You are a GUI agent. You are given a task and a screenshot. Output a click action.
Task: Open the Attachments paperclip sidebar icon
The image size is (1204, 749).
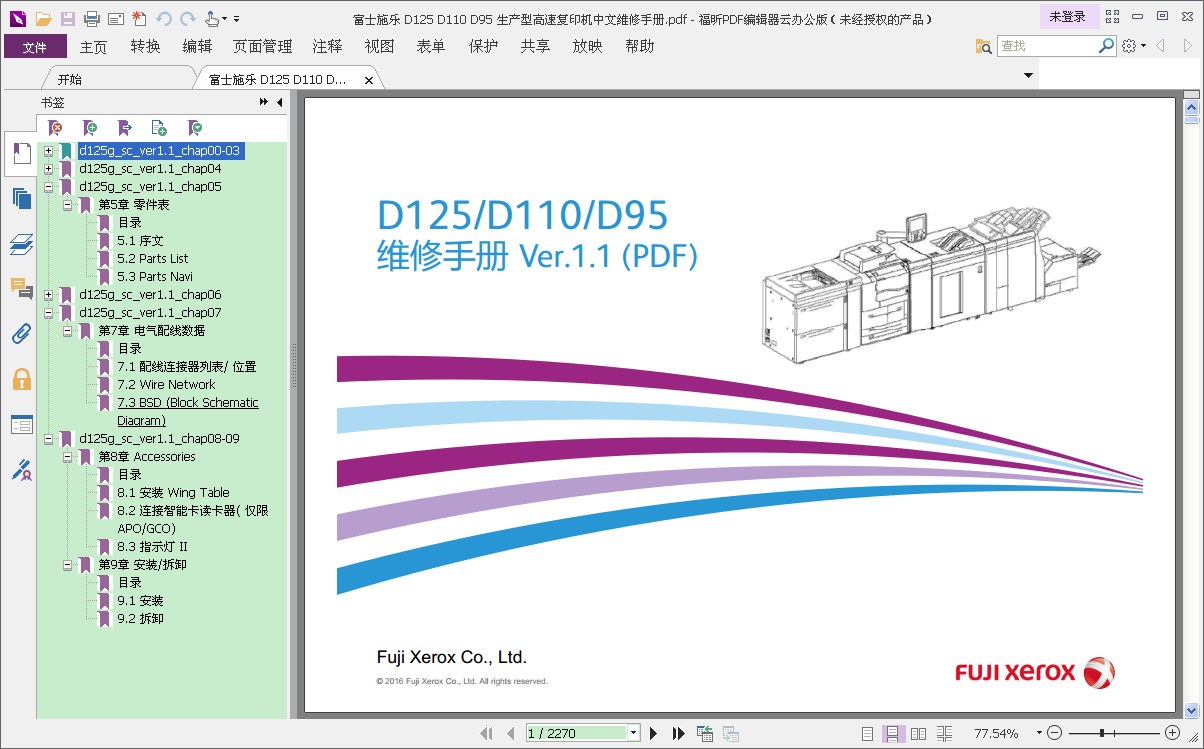(x=22, y=334)
